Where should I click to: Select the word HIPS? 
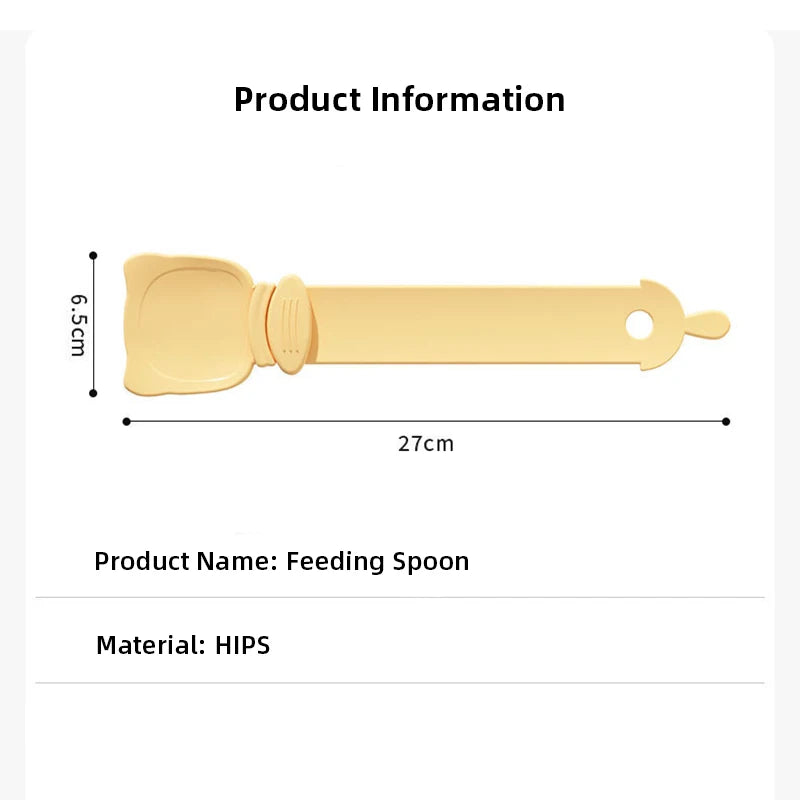pos(243,645)
